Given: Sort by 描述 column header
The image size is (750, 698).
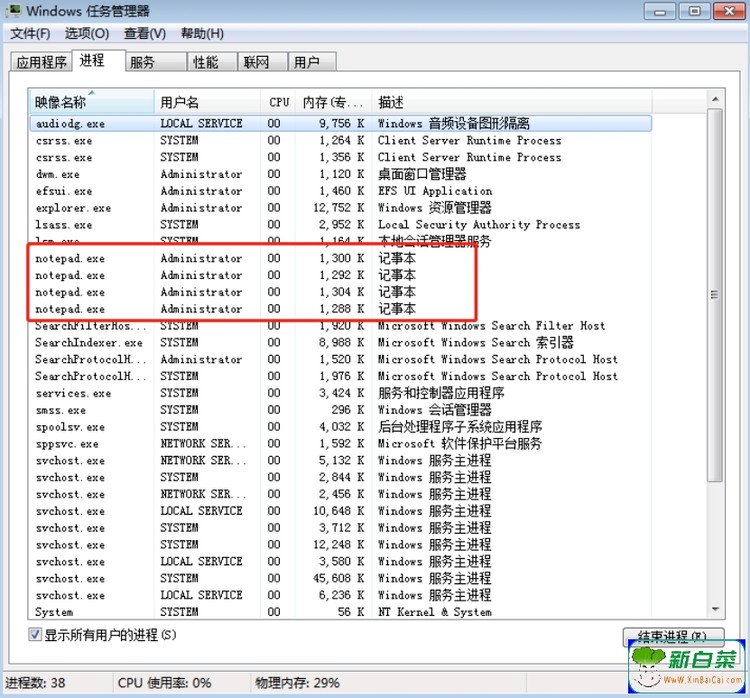Looking at the screenshot, I should coord(512,102).
